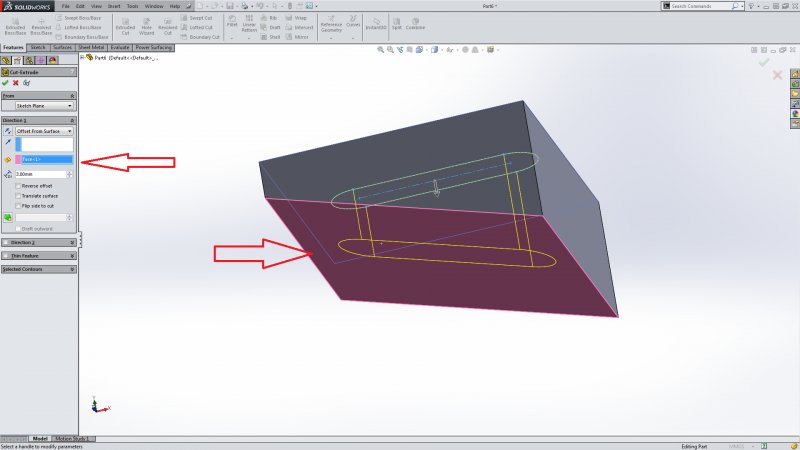The height and width of the screenshot is (450, 800).
Task: Switch to the Sketch tab
Action: [x=38, y=47]
